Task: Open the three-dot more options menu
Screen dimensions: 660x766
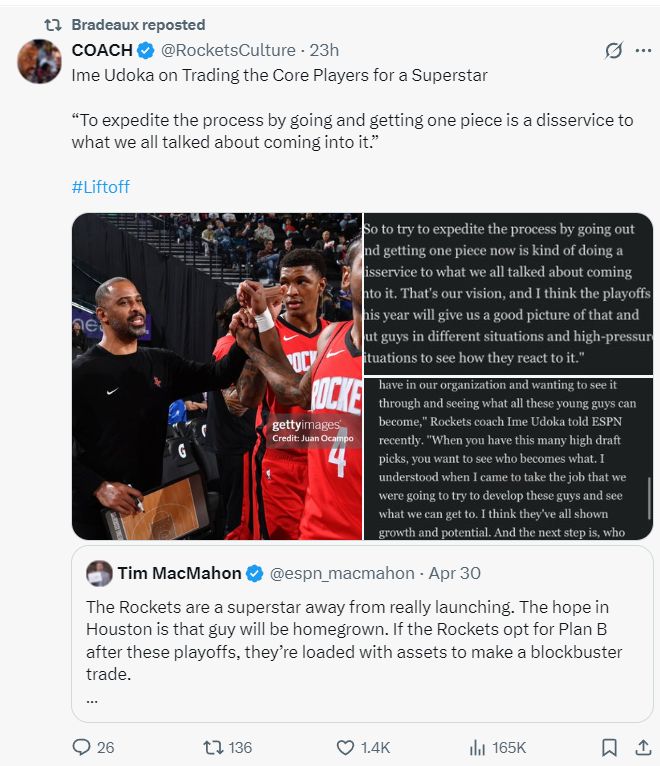Action: pyautogui.click(x=643, y=51)
